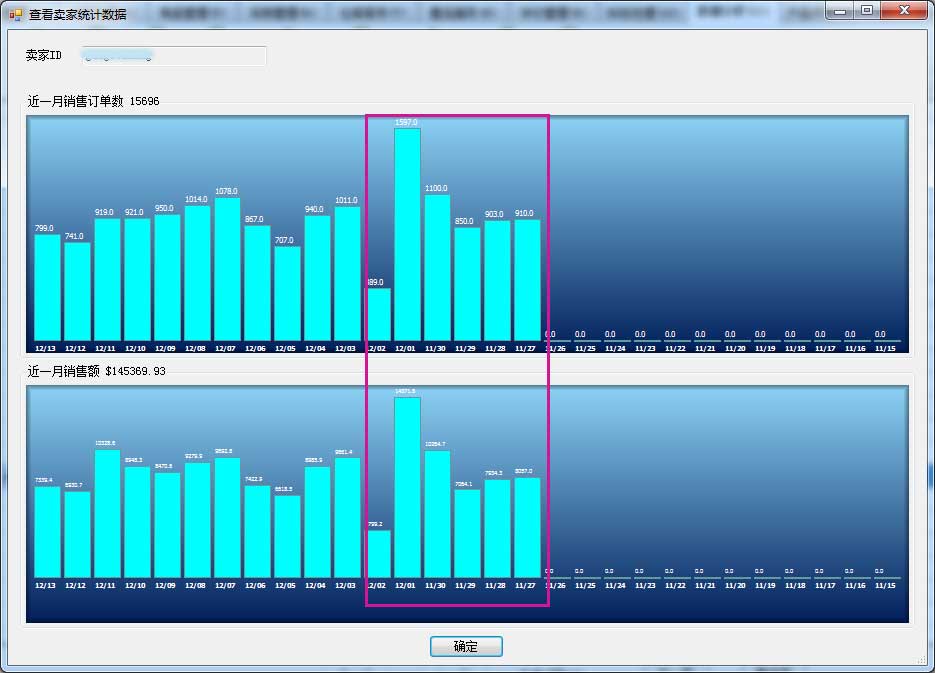Close the seller statistics dialog
Screen dimensions: 935x673
point(904,11)
